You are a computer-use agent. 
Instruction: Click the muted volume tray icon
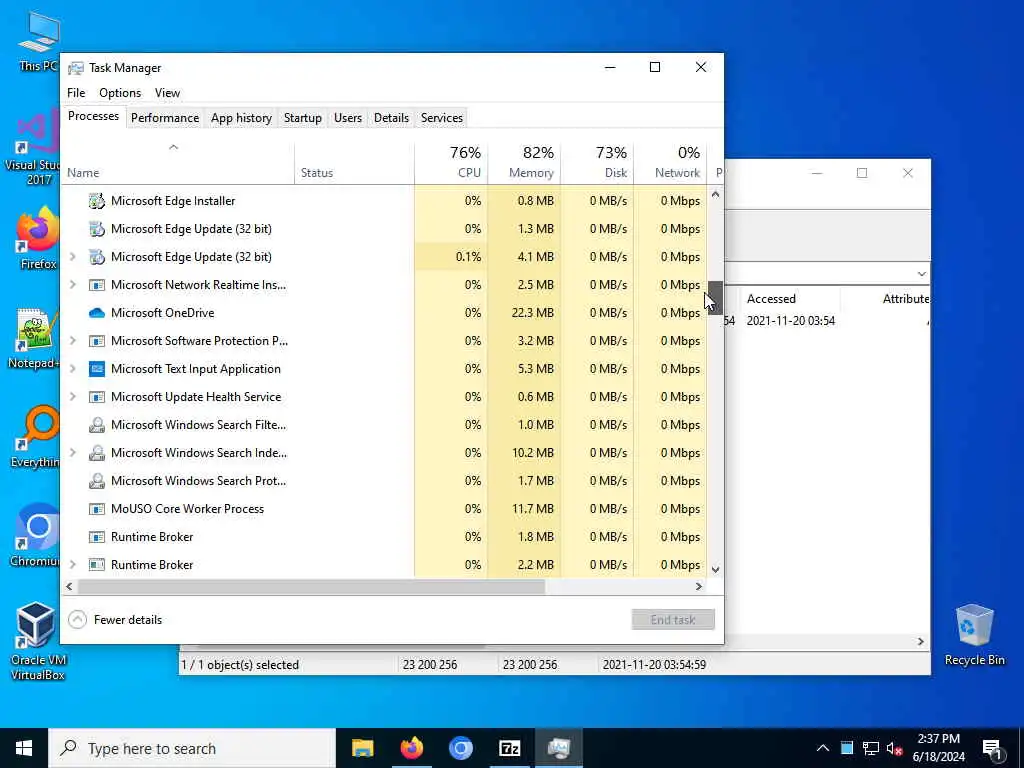point(894,748)
